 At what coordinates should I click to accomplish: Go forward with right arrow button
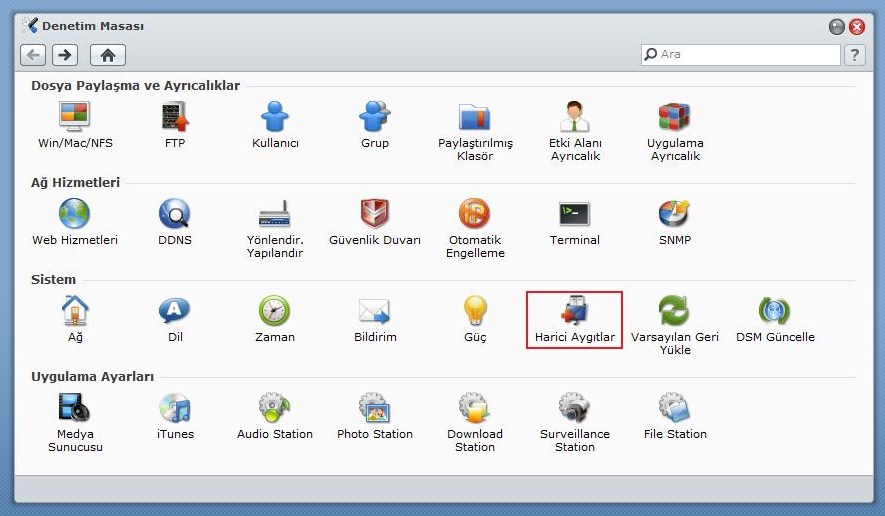65,55
